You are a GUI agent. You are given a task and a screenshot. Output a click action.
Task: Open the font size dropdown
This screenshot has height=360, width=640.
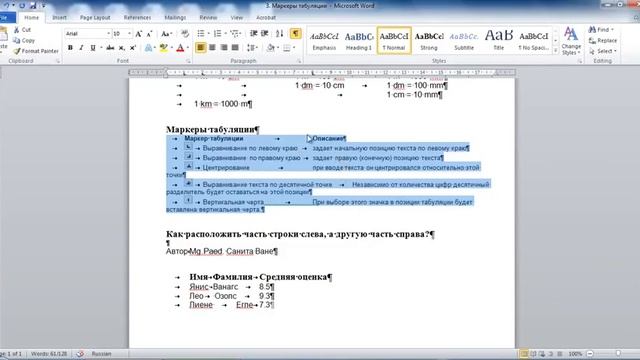[x=130, y=33]
